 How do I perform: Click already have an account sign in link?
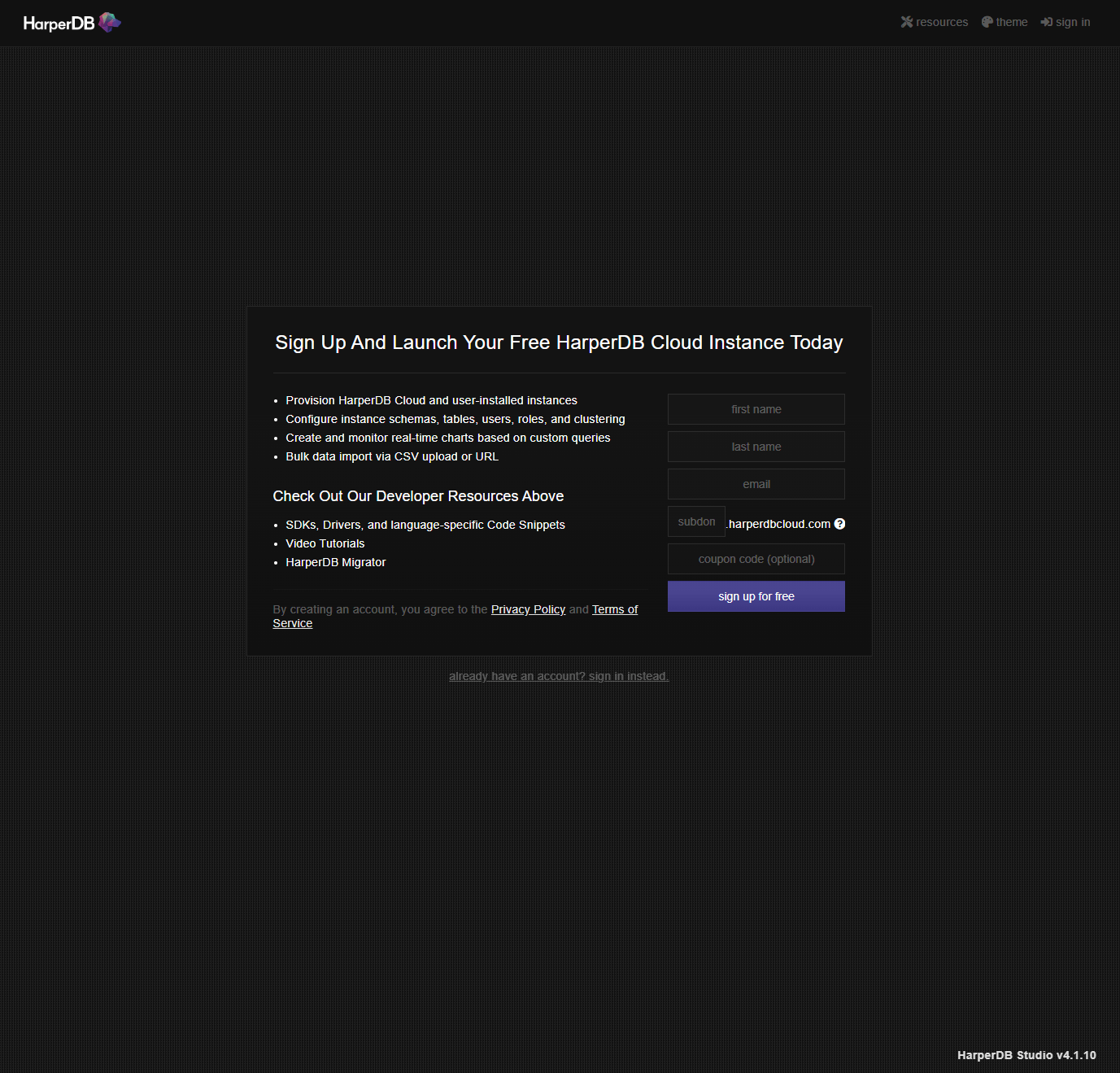pyautogui.click(x=559, y=676)
